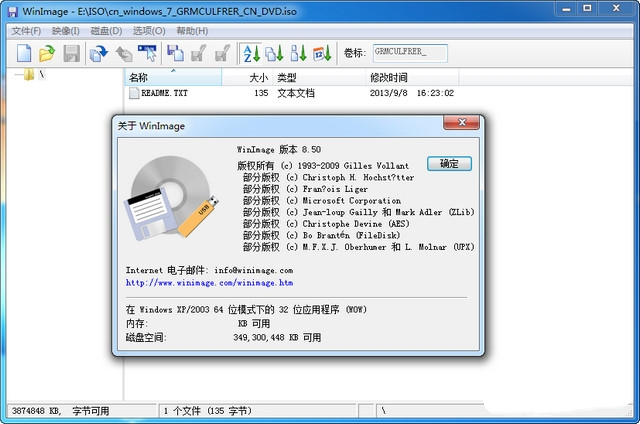Open the 帮助(H) menu

[192, 31]
